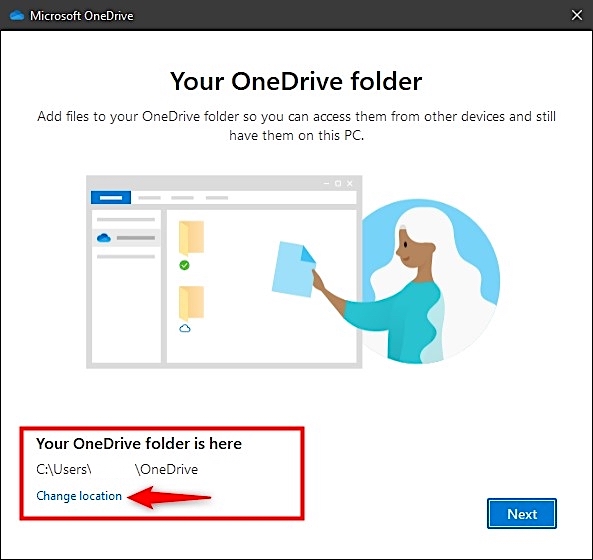This screenshot has height=560, width=593.
Task: Click the 'Microsoft OneDrive' title text
Action: 82,16
